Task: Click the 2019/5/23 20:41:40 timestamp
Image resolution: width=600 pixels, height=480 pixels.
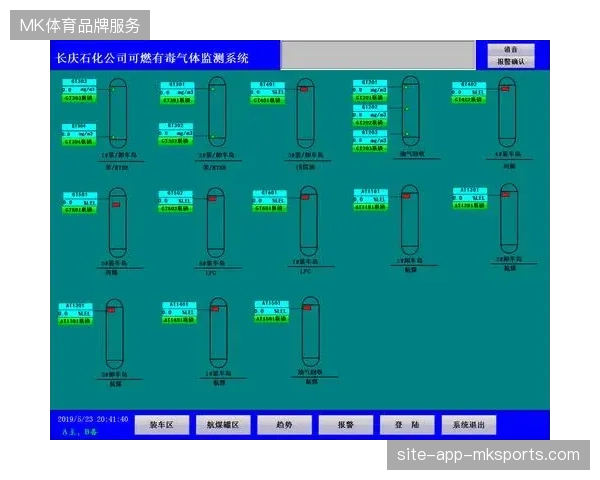Action: coord(93,420)
